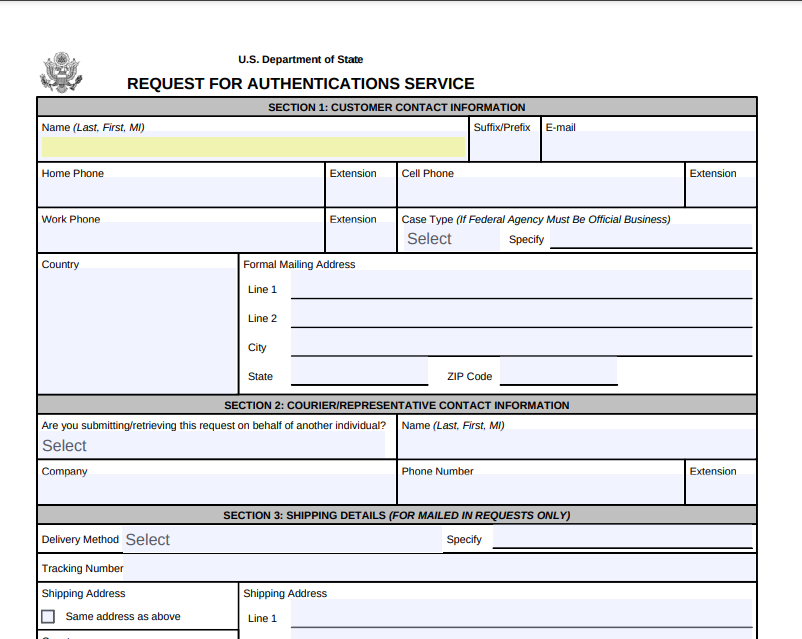Click into the highlighted Name field
This screenshot has width=802, height=639.
[x=250, y=147]
